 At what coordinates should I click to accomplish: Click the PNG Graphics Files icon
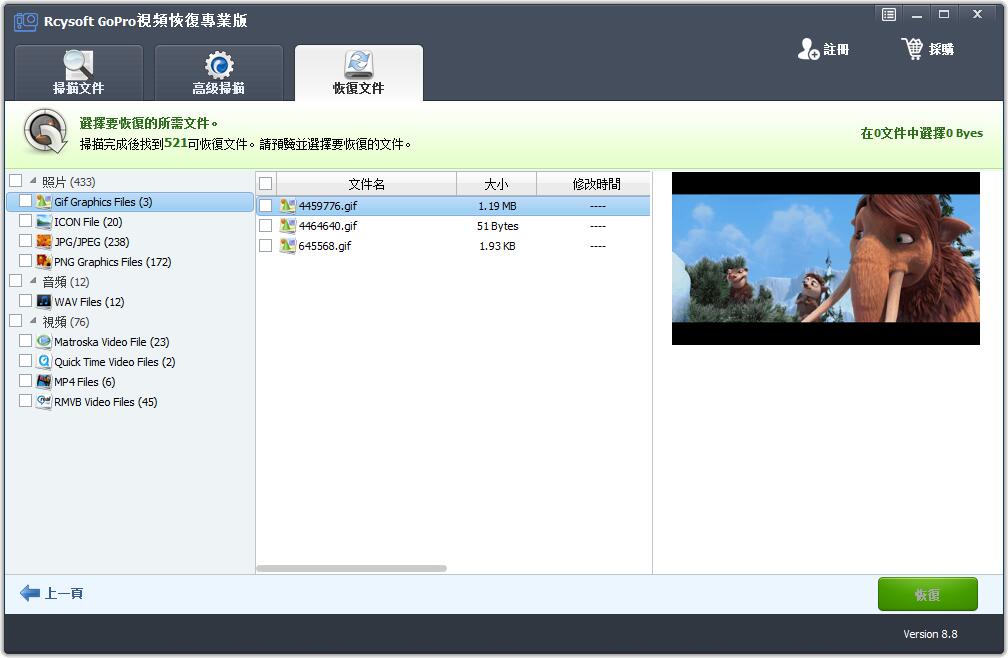click(44, 262)
